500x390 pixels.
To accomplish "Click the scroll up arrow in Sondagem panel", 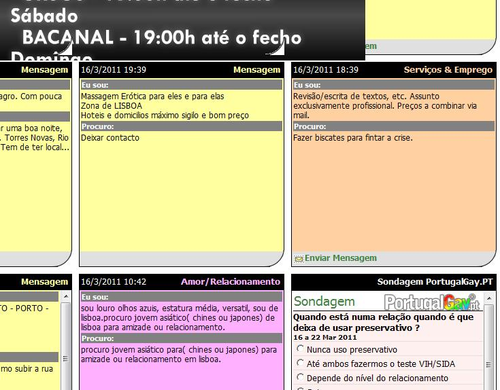I will click(489, 298).
